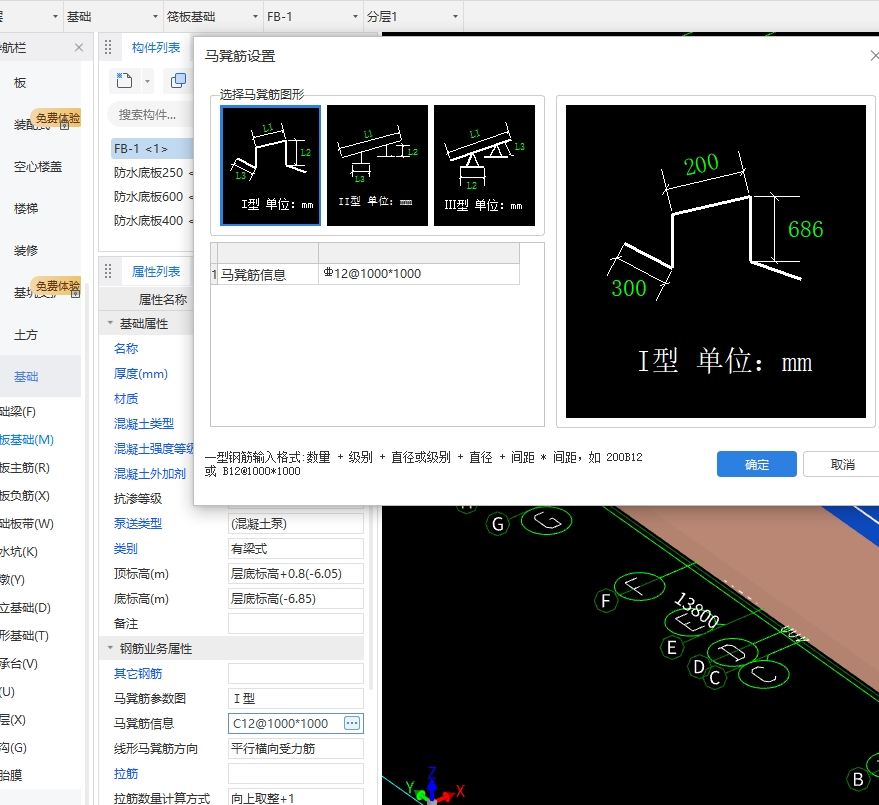Screen dimensions: 879x805
Task: Select the II型 stirrup chair shape thumbnail
Action: point(377,165)
